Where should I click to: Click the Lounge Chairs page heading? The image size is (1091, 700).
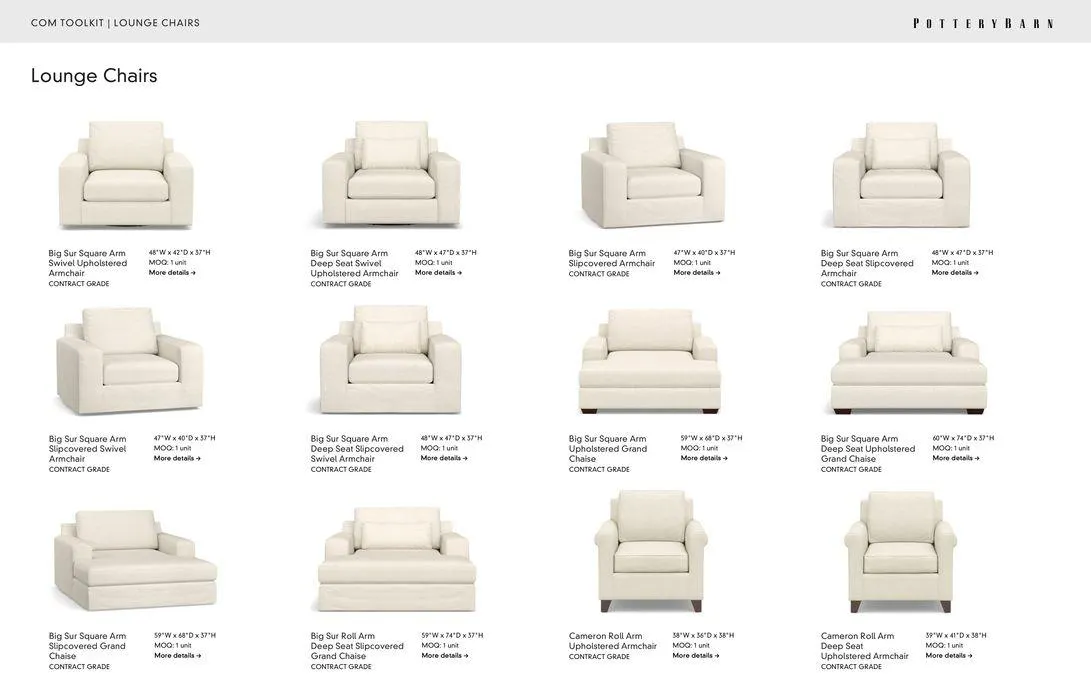[94, 76]
